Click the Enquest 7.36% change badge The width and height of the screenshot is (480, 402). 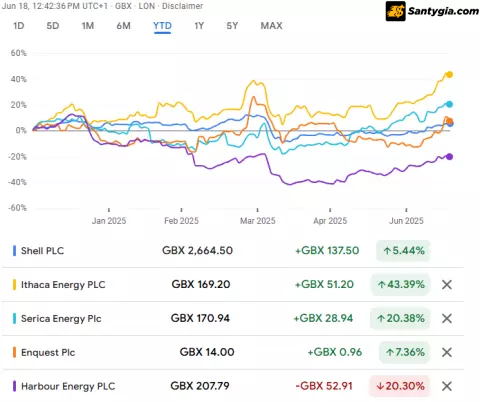405,352
